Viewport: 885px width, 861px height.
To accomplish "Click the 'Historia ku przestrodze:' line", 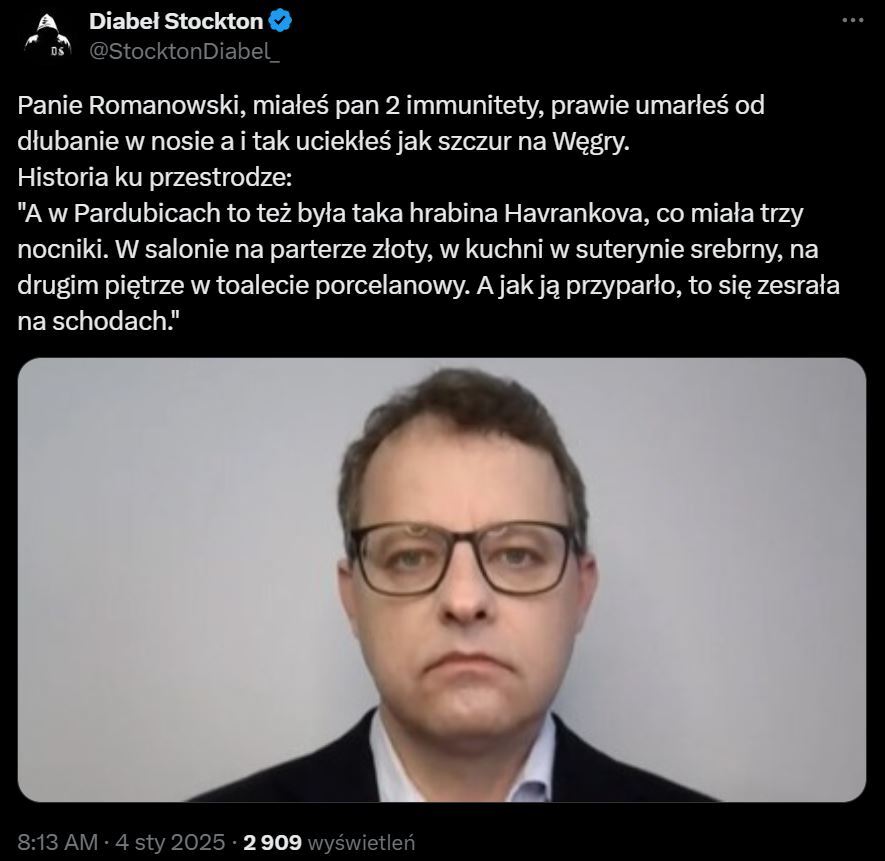I will tap(155, 178).
